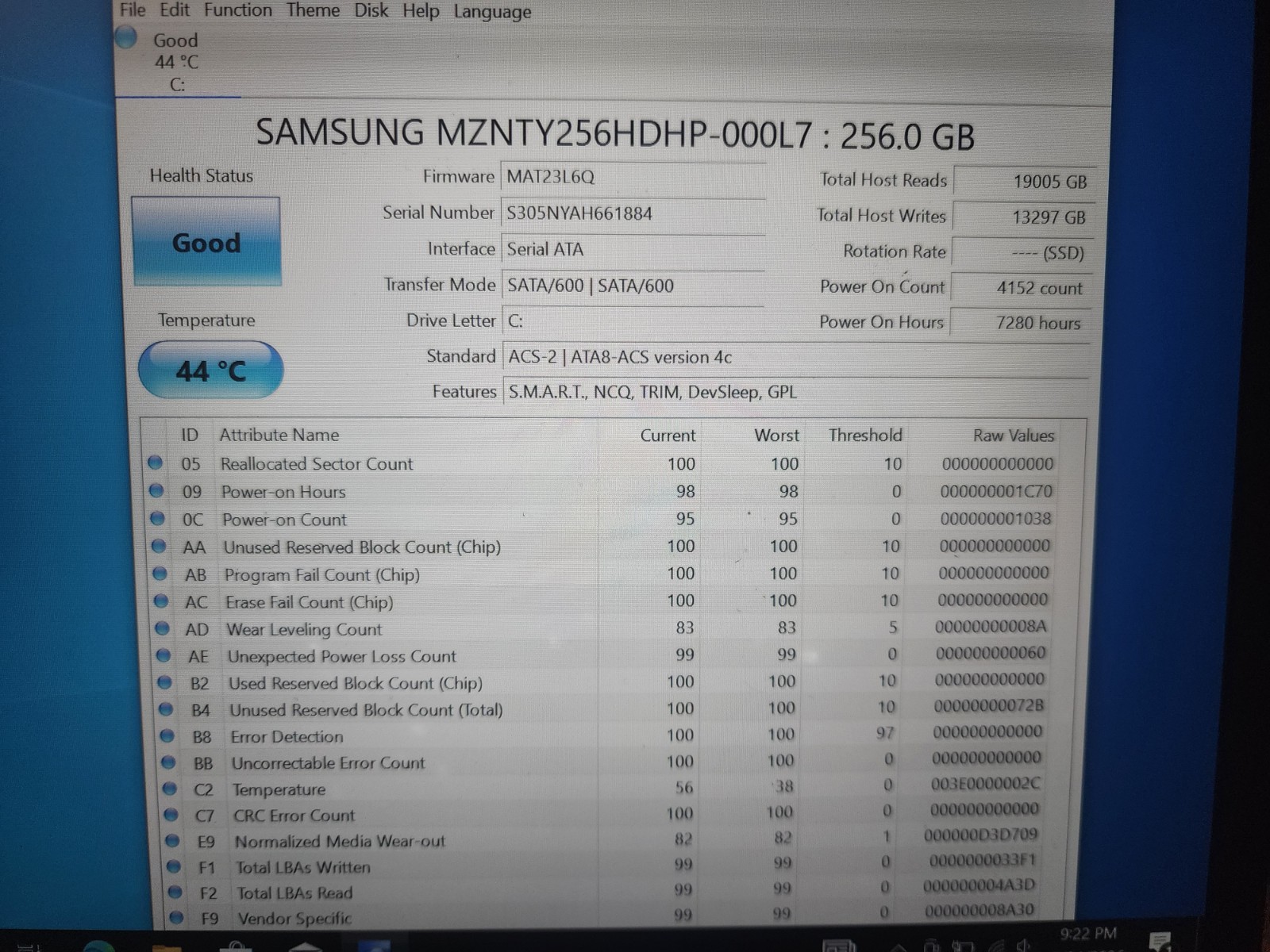Select the Reallocated Sector Count row name
Image resolution: width=1270 pixels, height=952 pixels.
pos(317,464)
